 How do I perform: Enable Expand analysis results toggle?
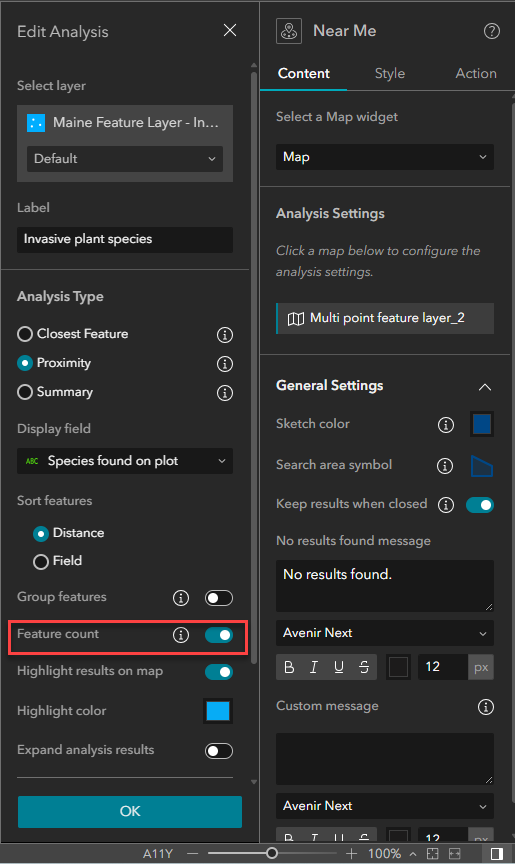pos(219,751)
